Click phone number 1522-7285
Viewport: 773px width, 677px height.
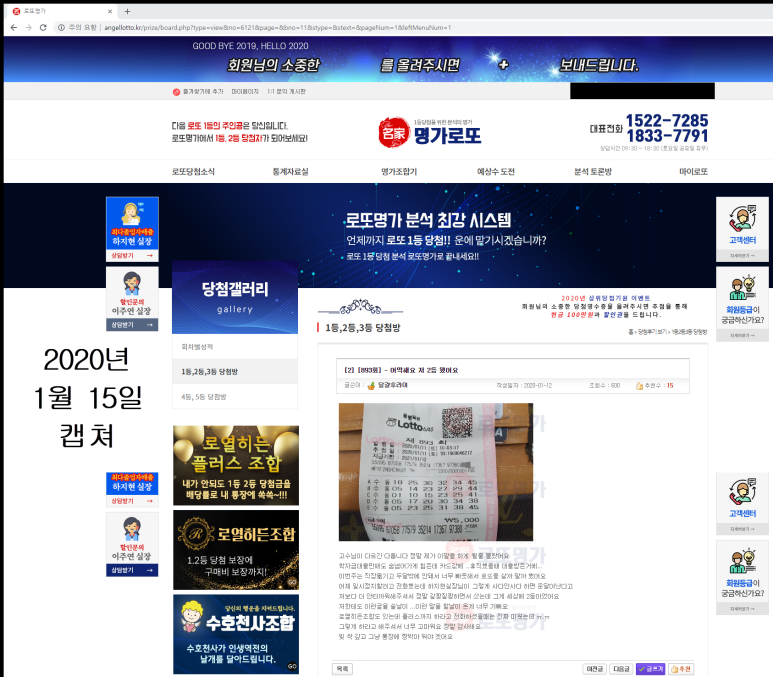(667, 120)
